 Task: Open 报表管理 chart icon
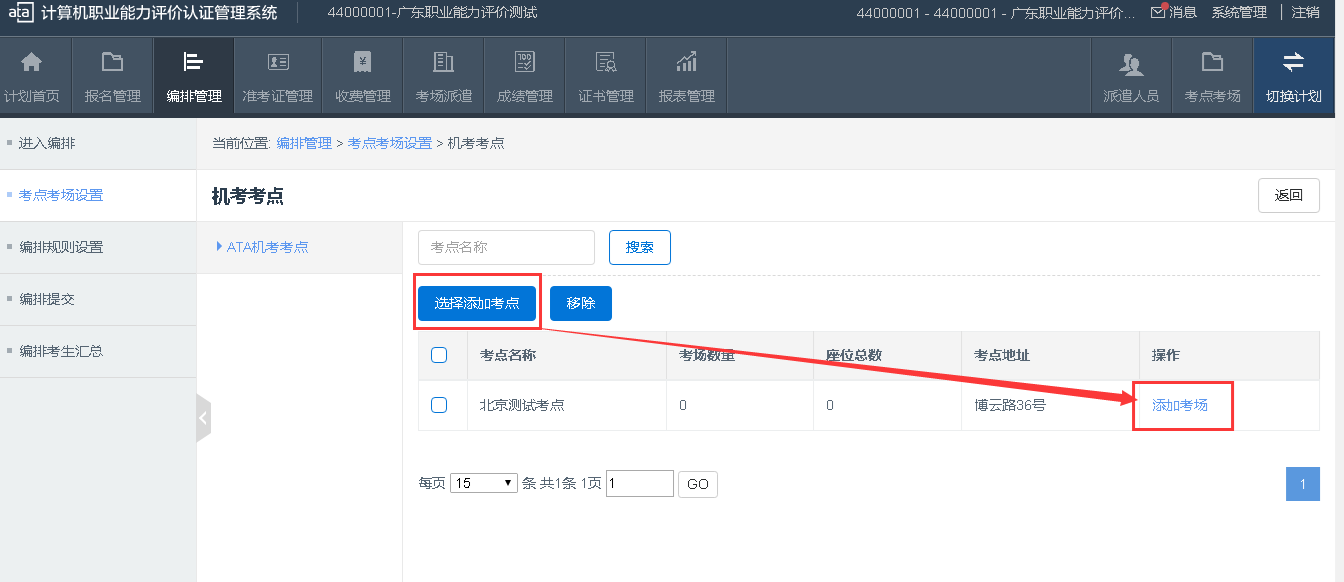coord(687,62)
